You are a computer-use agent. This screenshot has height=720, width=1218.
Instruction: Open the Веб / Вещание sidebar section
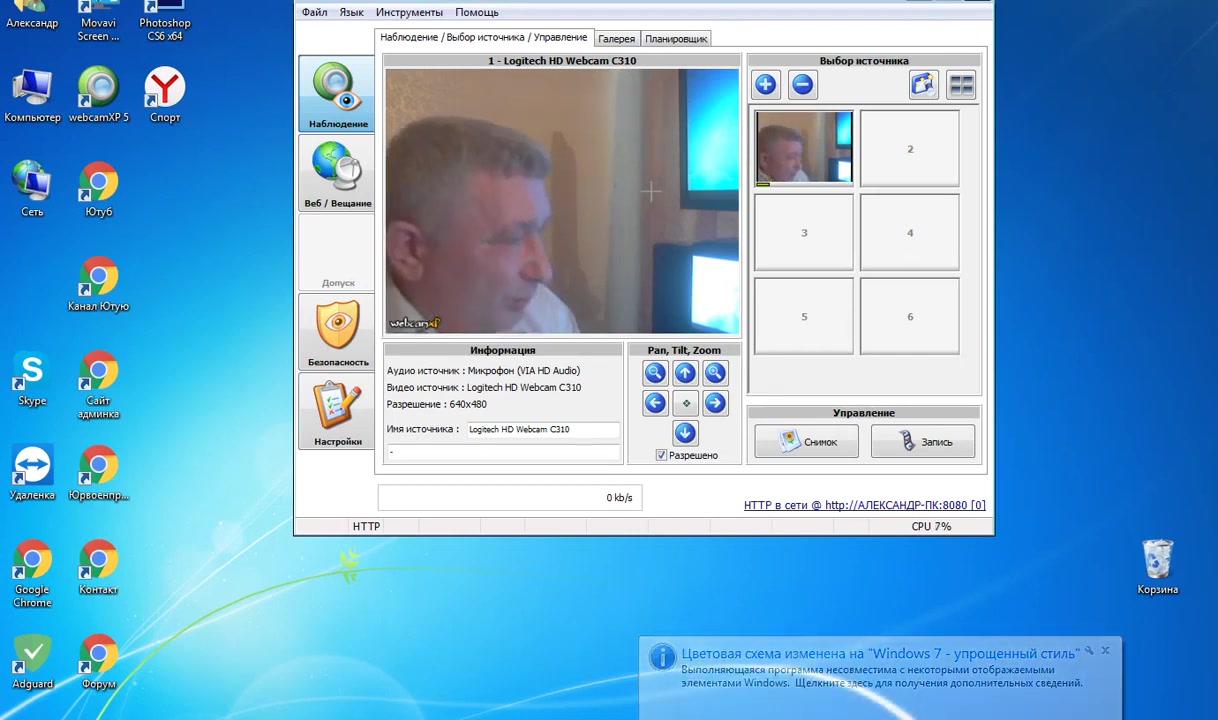[x=337, y=174]
